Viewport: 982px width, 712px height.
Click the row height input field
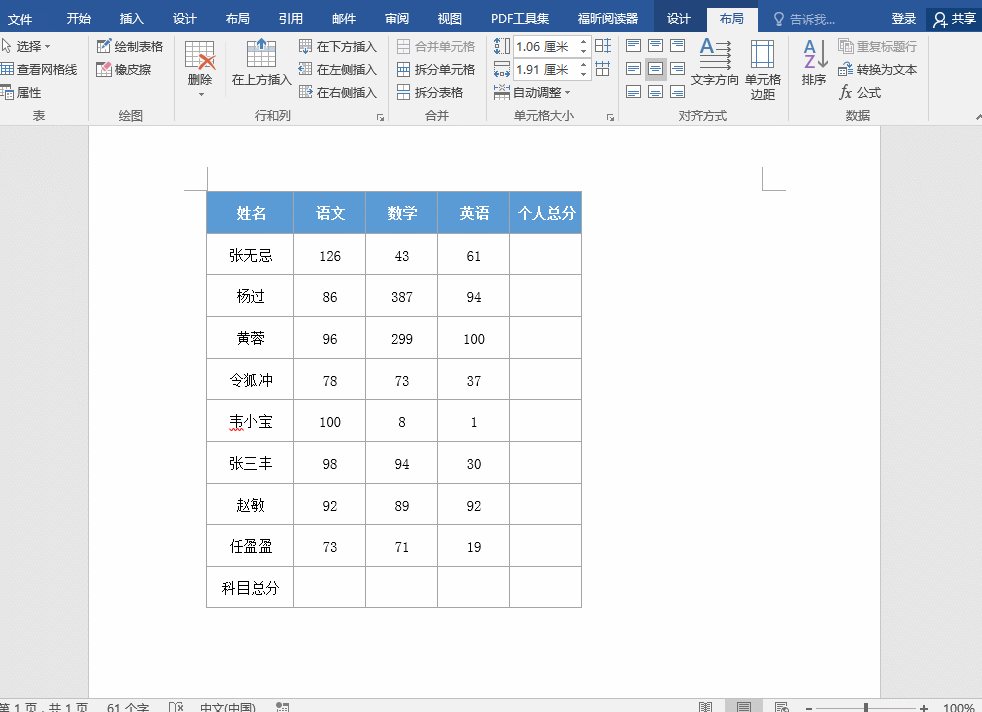click(544, 46)
